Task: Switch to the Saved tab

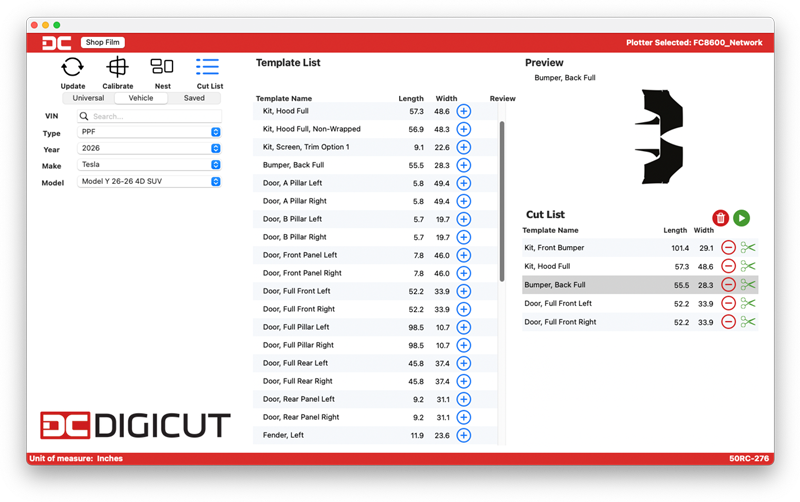Action: coord(194,98)
